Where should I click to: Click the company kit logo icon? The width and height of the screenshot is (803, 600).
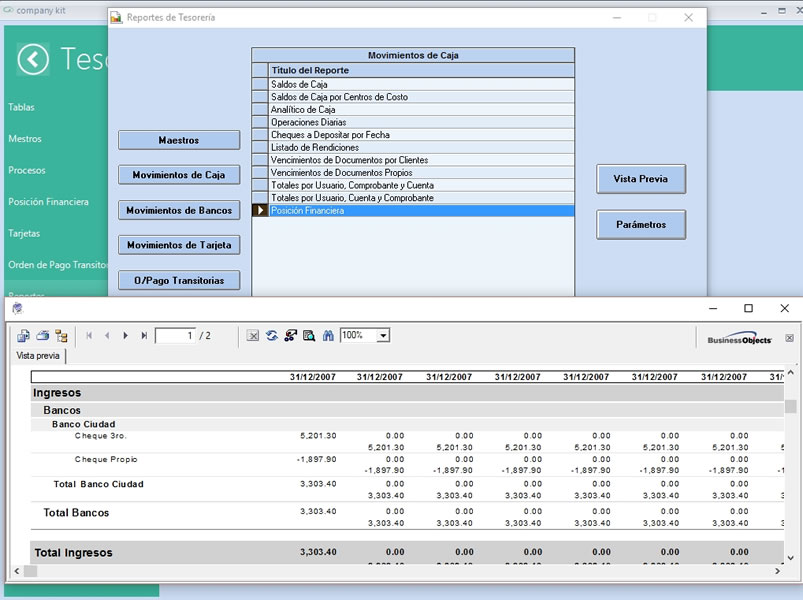pos(8,10)
